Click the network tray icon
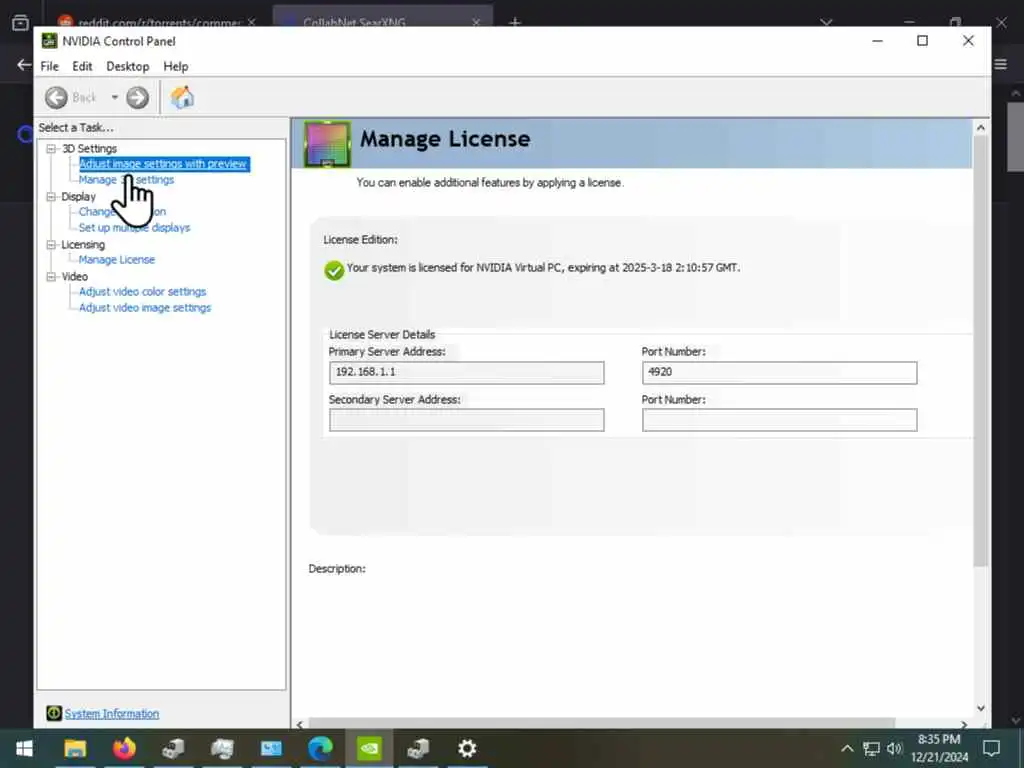This screenshot has width=1024, height=768. (871, 748)
